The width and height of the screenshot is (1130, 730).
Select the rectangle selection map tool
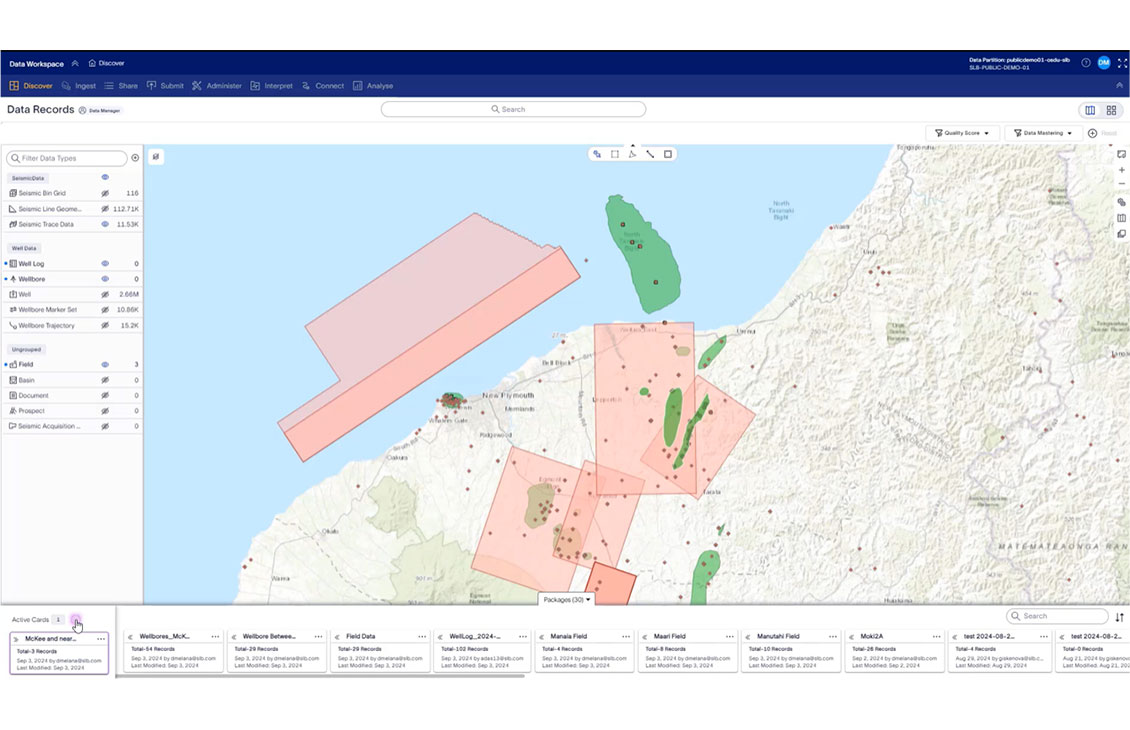[615, 154]
